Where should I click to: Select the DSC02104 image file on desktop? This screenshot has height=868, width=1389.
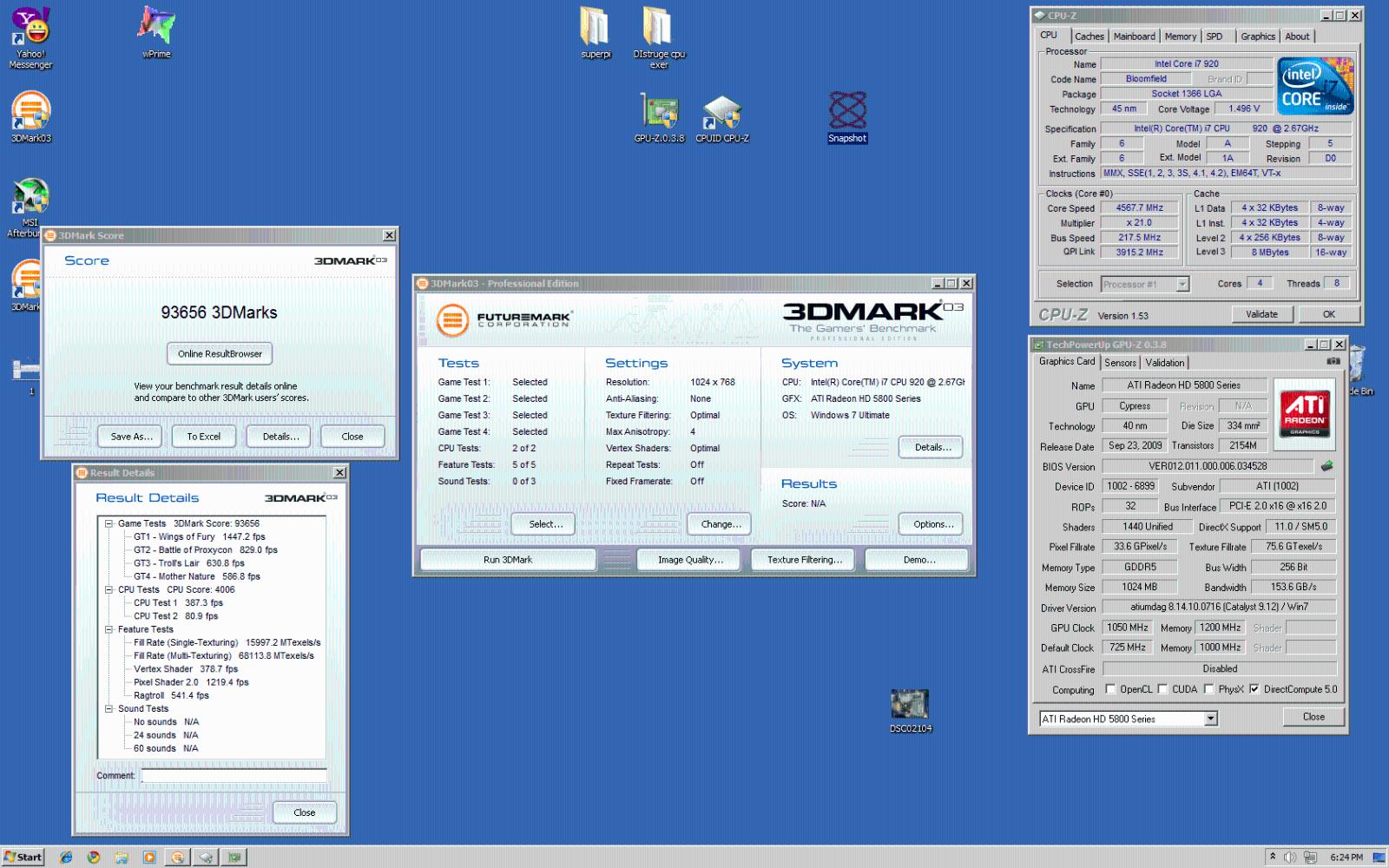(x=911, y=712)
